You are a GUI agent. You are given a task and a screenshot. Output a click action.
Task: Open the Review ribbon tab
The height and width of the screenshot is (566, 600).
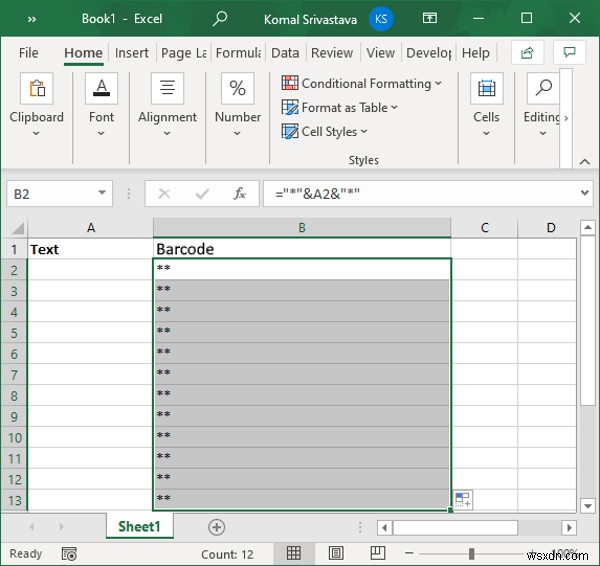(331, 53)
